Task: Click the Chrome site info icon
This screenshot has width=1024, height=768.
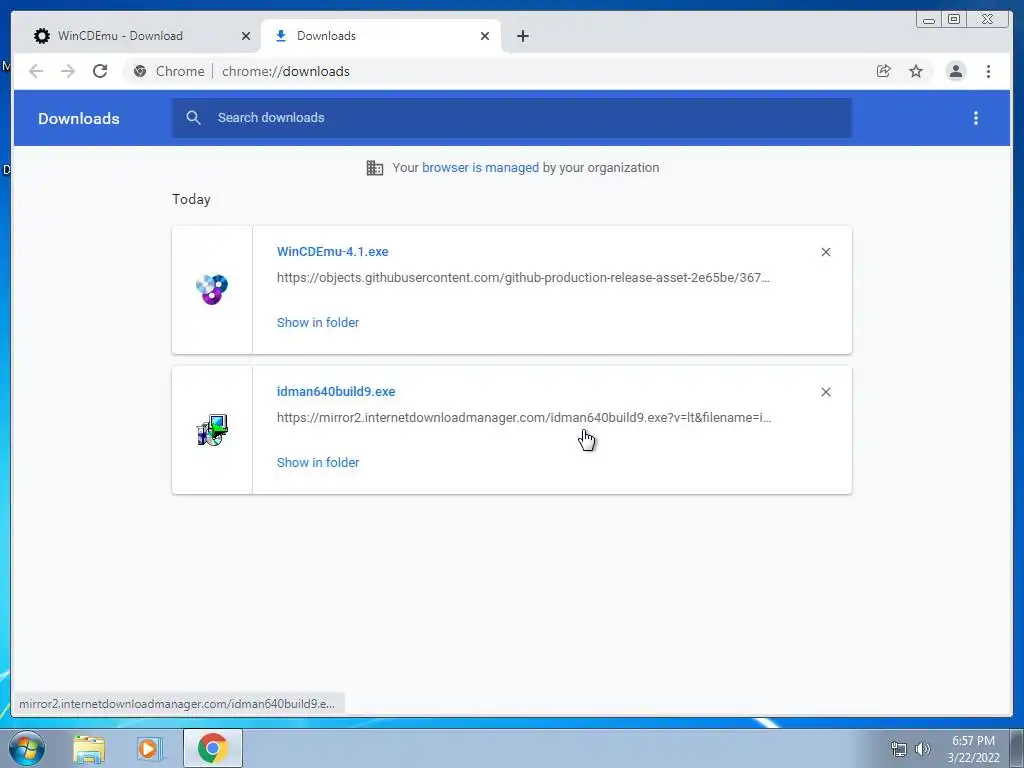Action: coord(140,71)
